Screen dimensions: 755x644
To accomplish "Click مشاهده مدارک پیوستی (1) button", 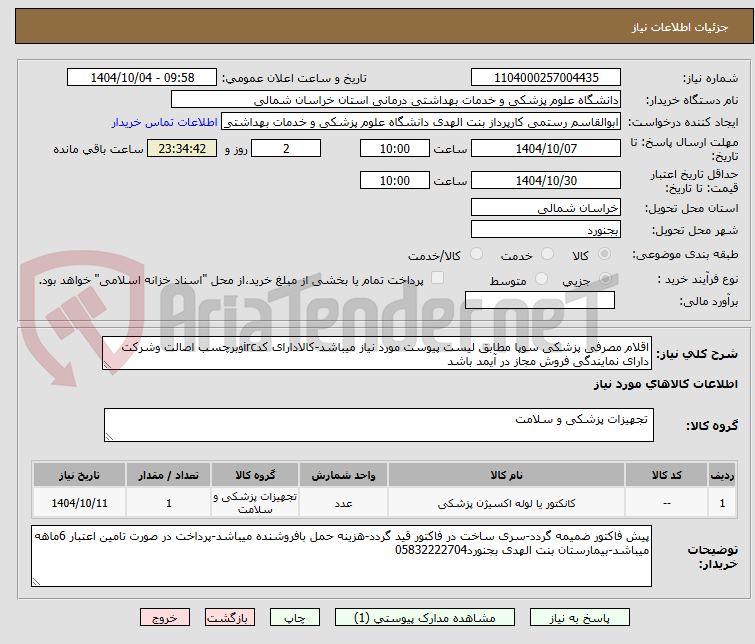I will [425, 618].
